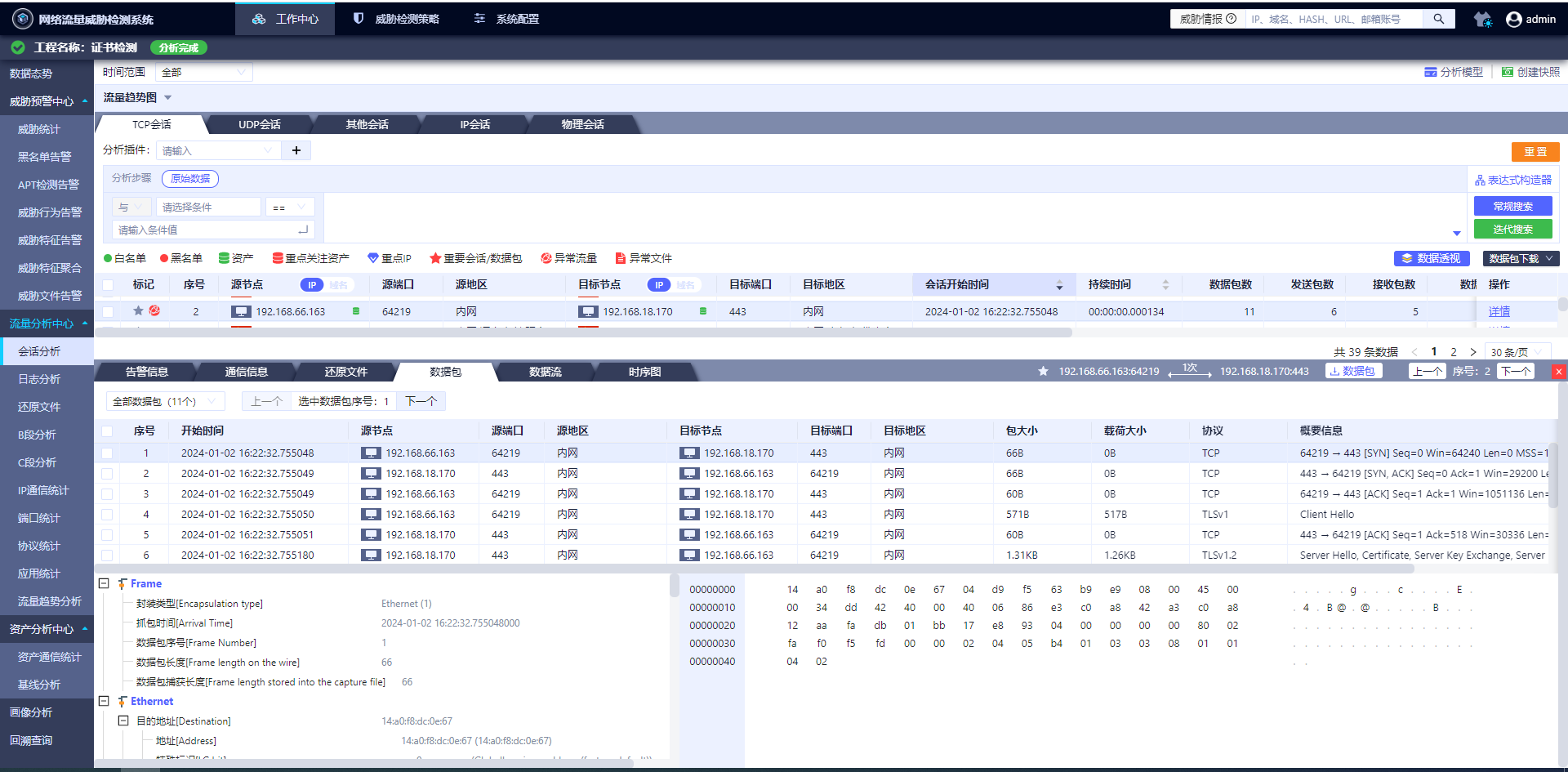
Task: Close the packet detail panel with red X
Action: point(1559,372)
